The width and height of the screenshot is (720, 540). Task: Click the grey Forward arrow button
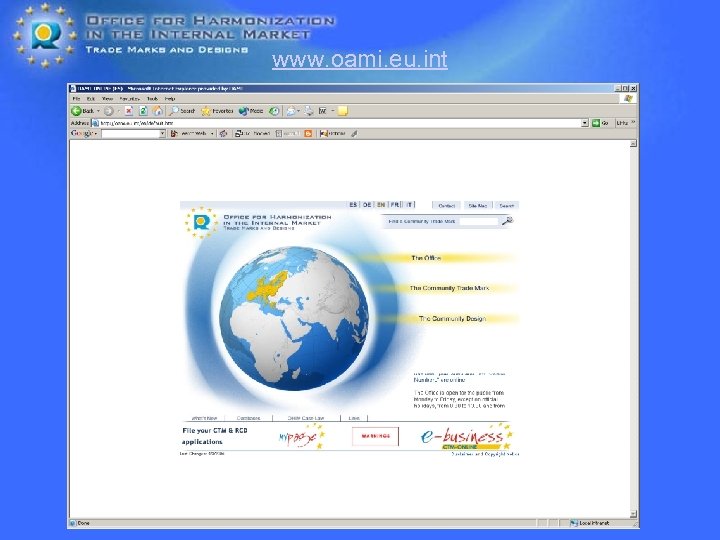tap(109, 111)
